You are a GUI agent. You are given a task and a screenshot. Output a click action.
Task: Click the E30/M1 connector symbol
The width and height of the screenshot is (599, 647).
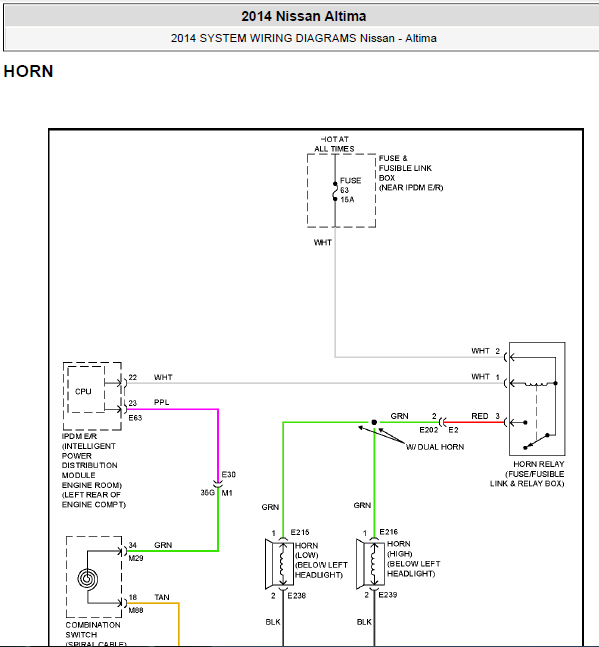tap(218, 484)
